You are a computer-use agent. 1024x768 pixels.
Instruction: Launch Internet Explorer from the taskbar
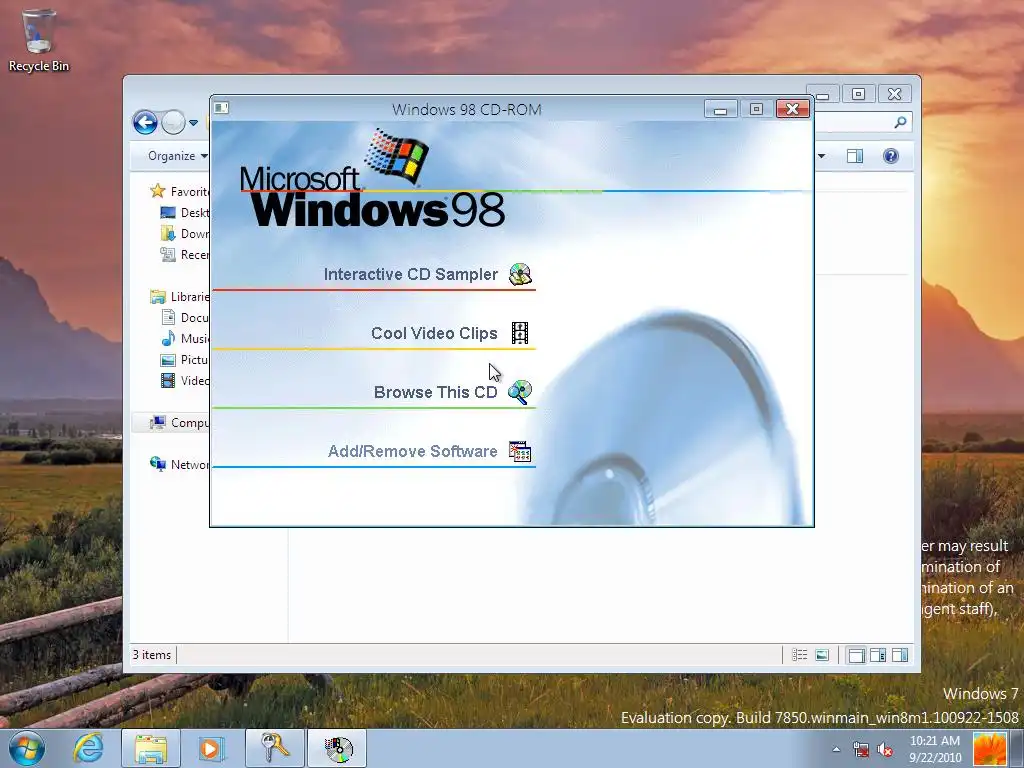click(88, 748)
